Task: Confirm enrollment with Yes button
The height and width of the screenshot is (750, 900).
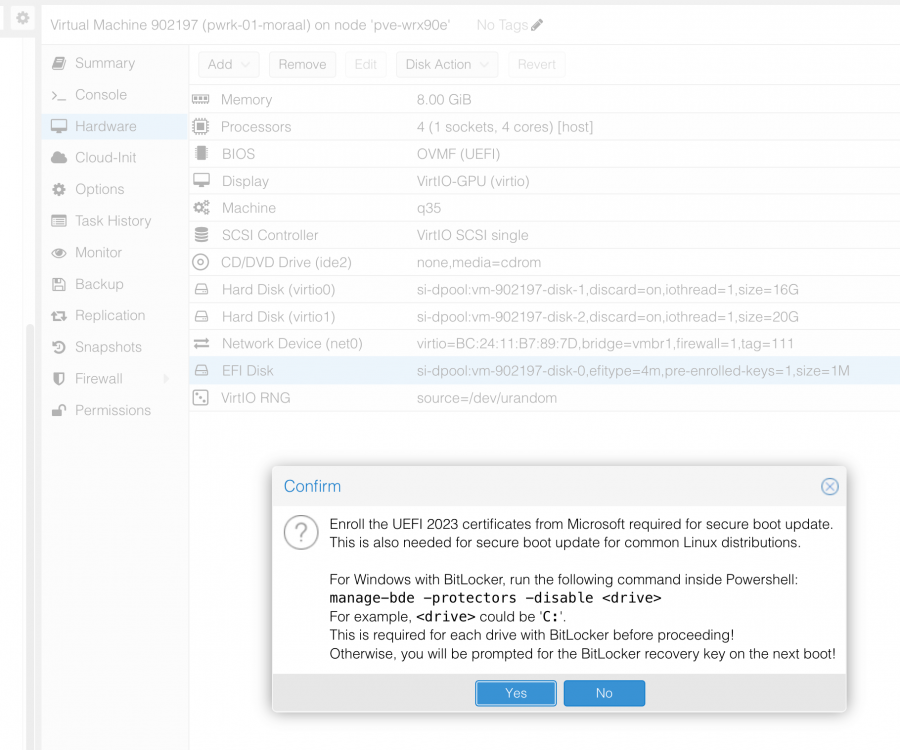Action: (x=515, y=693)
